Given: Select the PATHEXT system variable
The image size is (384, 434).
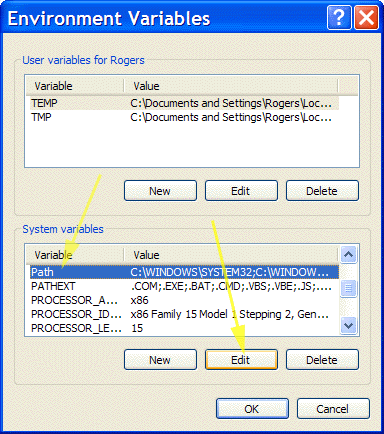Looking at the screenshot, I should 183,286.
